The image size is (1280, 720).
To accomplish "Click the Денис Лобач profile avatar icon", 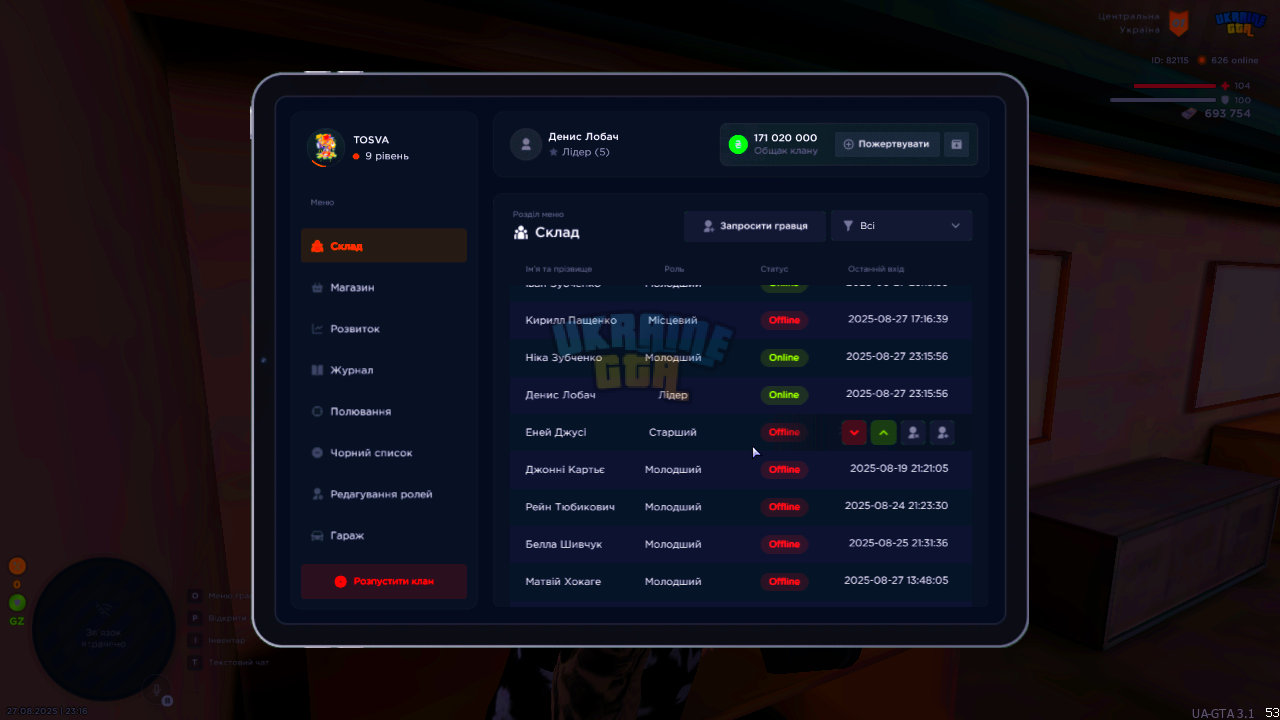I will point(526,144).
